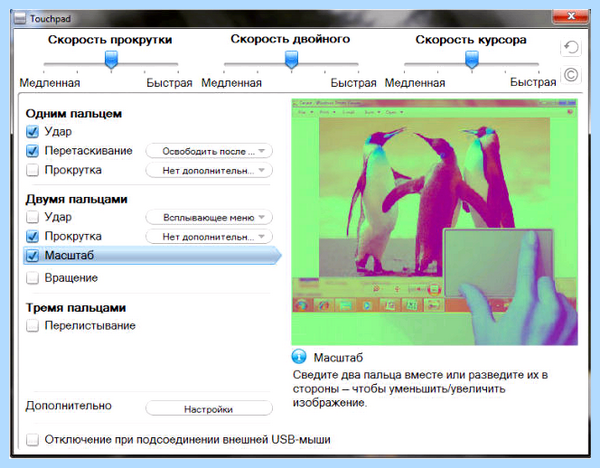Click the Одним пальцем heading
This screenshot has width=600, height=468.
[x=73, y=114]
